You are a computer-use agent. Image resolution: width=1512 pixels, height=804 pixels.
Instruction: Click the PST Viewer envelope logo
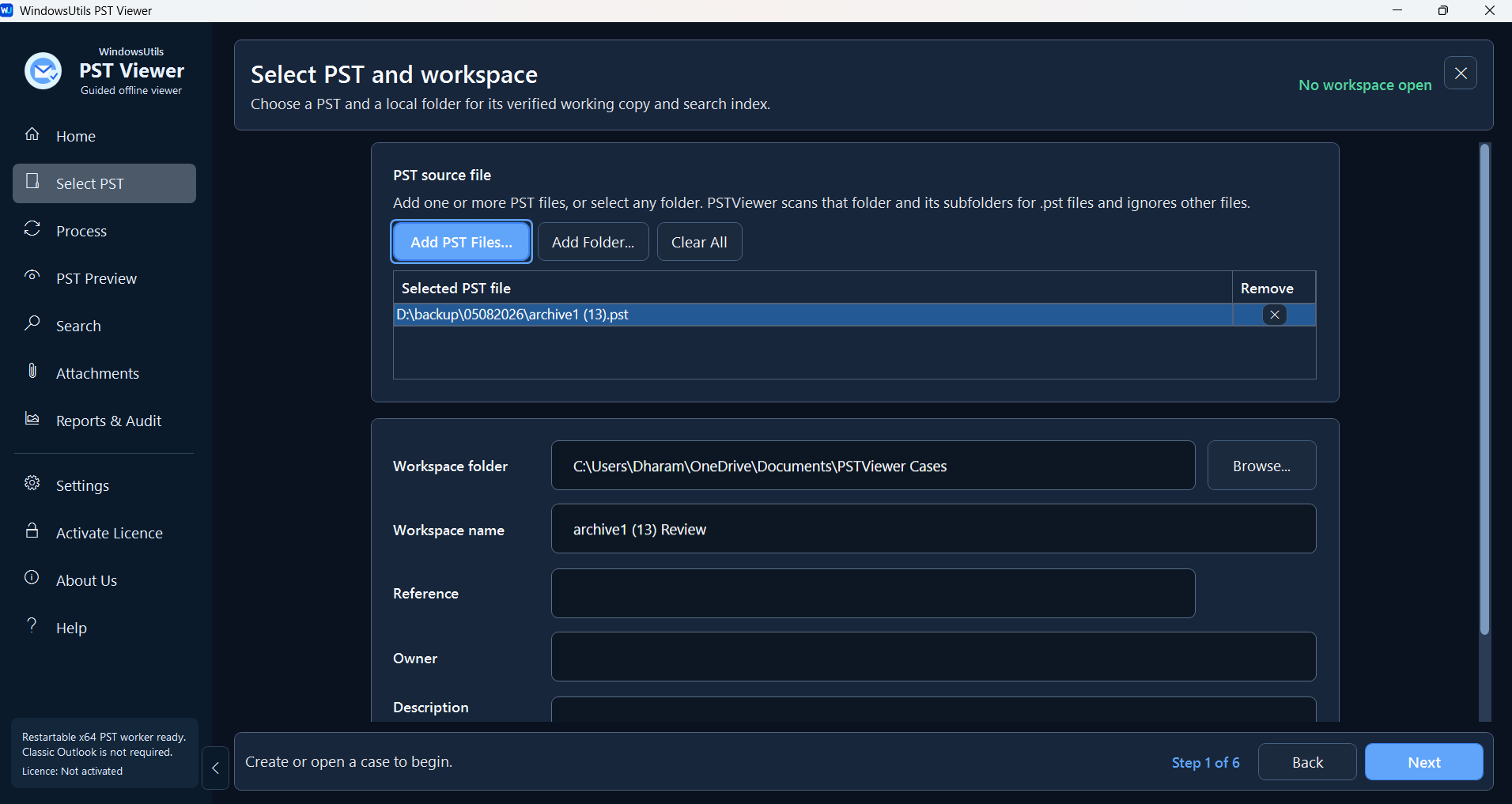pyautogui.click(x=43, y=71)
